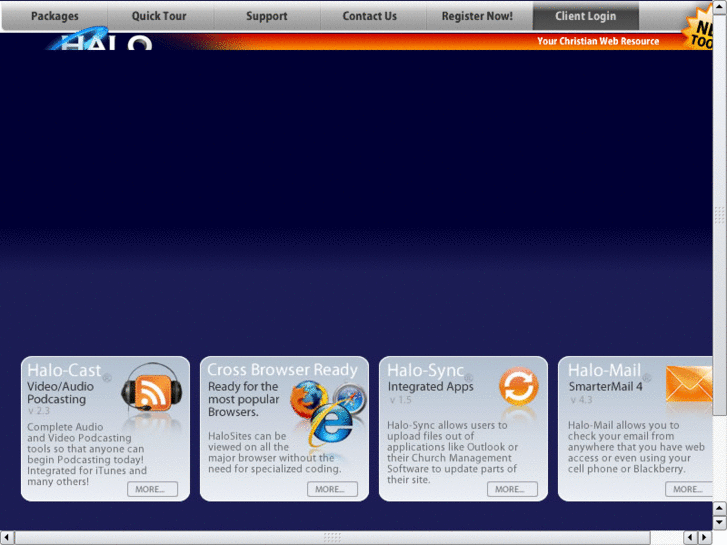Open Contact Us in navigation
The width and height of the screenshot is (727, 545).
(370, 16)
